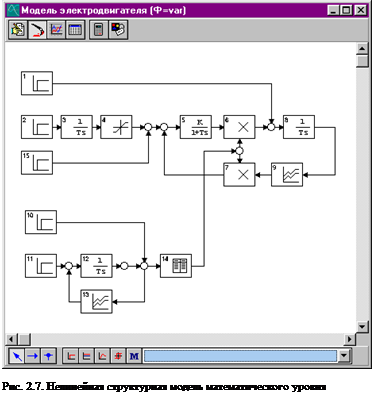Select step source block 1
The image size is (376, 399).
point(37,83)
